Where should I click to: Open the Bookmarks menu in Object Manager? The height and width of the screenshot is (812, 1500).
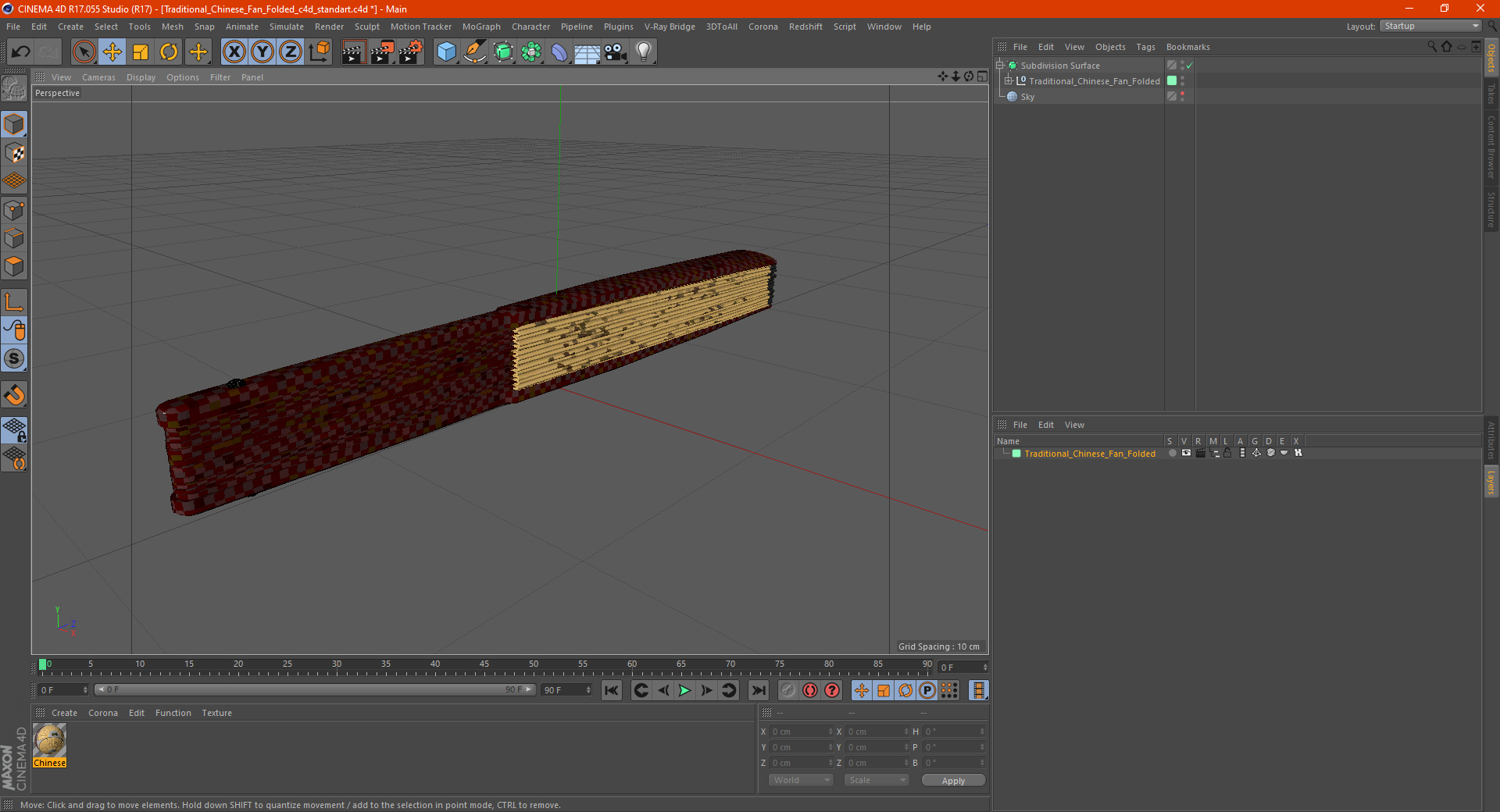point(1187,47)
